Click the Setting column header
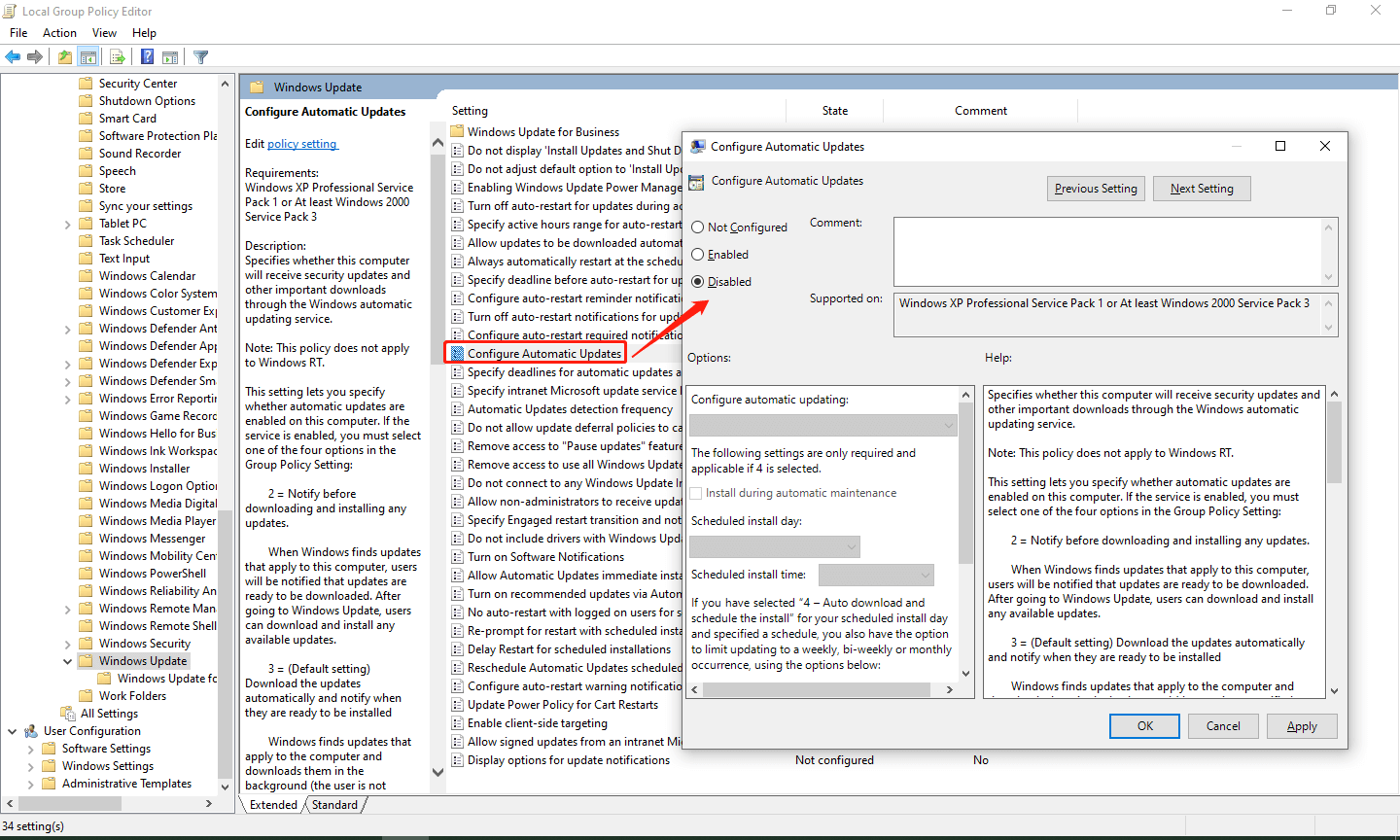 (x=470, y=111)
